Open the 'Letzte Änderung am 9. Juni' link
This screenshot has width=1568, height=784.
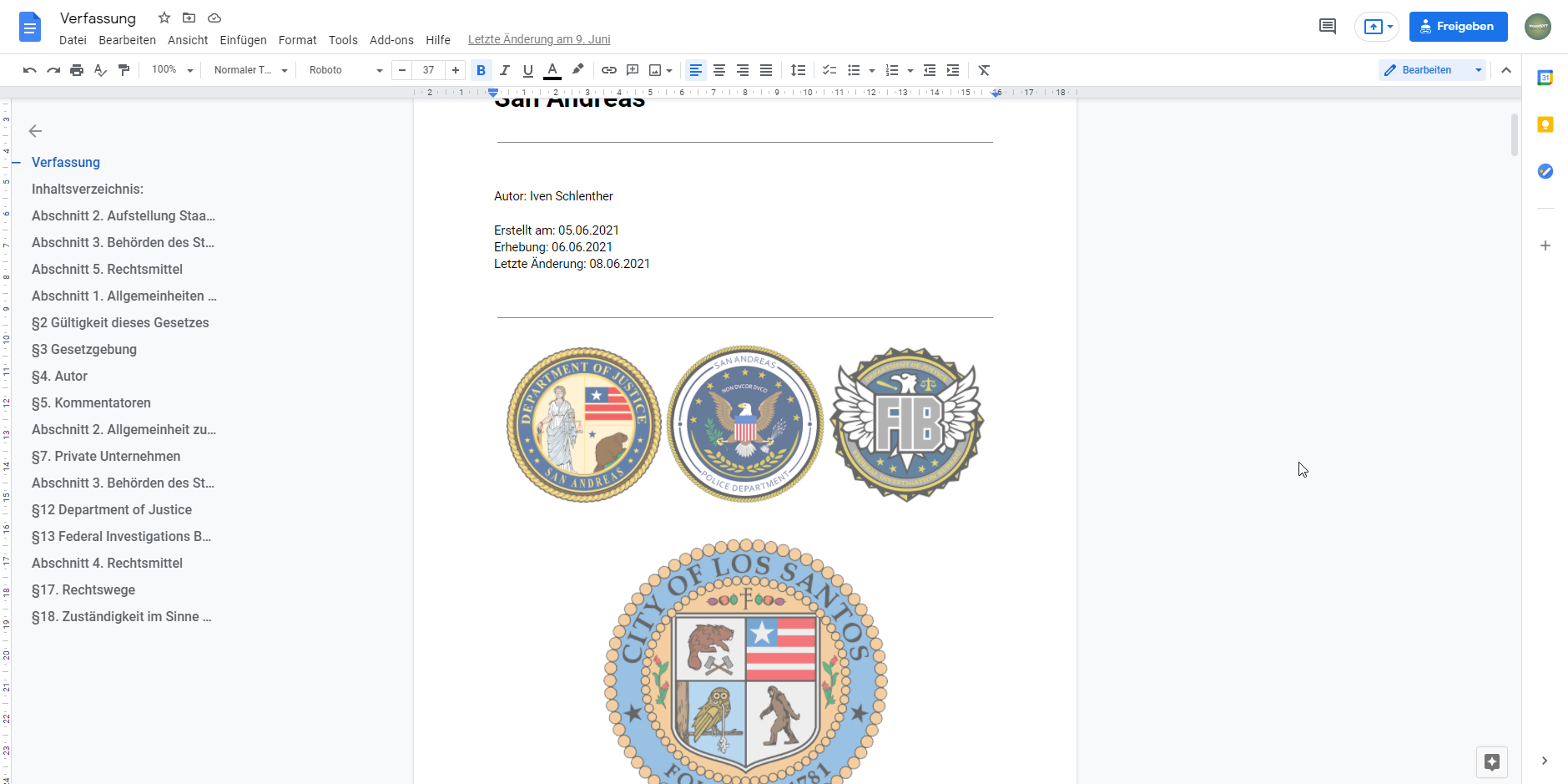click(539, 39)
